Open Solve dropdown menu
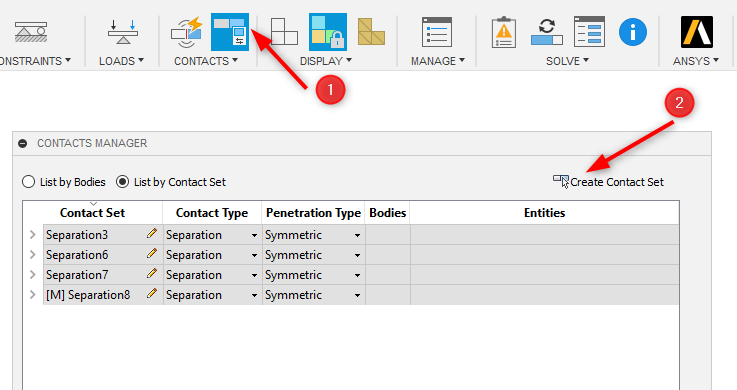The height and width of the screenshot is (390, 737). pos(567,61)
